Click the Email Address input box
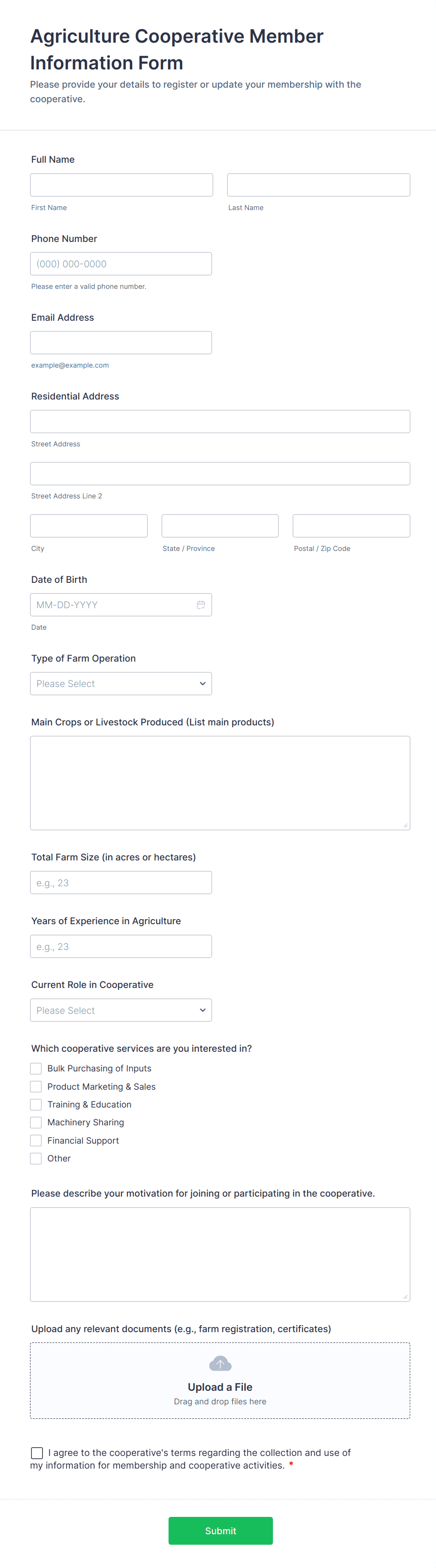 (120, 343)
